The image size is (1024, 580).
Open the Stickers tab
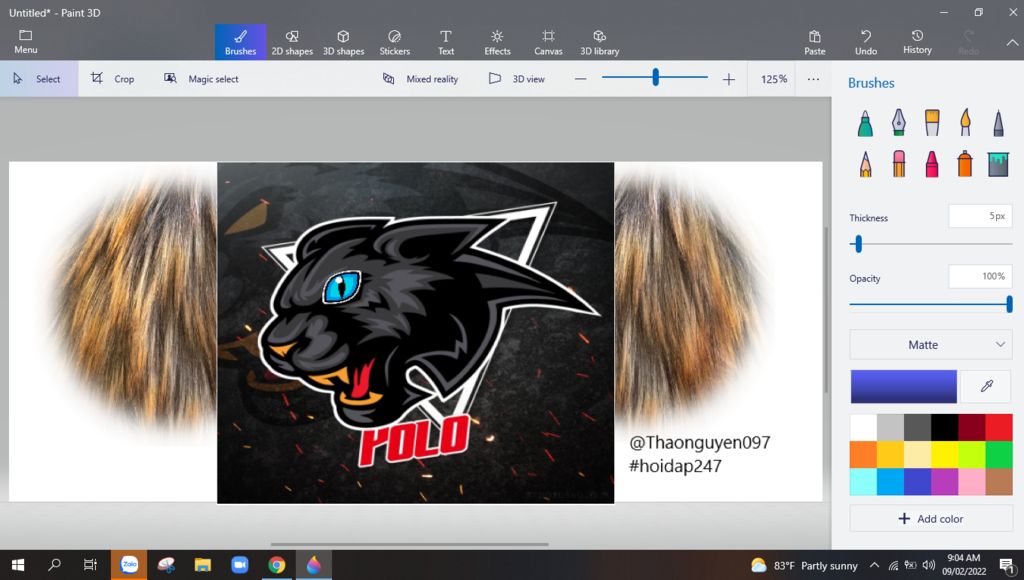[394, 42]
